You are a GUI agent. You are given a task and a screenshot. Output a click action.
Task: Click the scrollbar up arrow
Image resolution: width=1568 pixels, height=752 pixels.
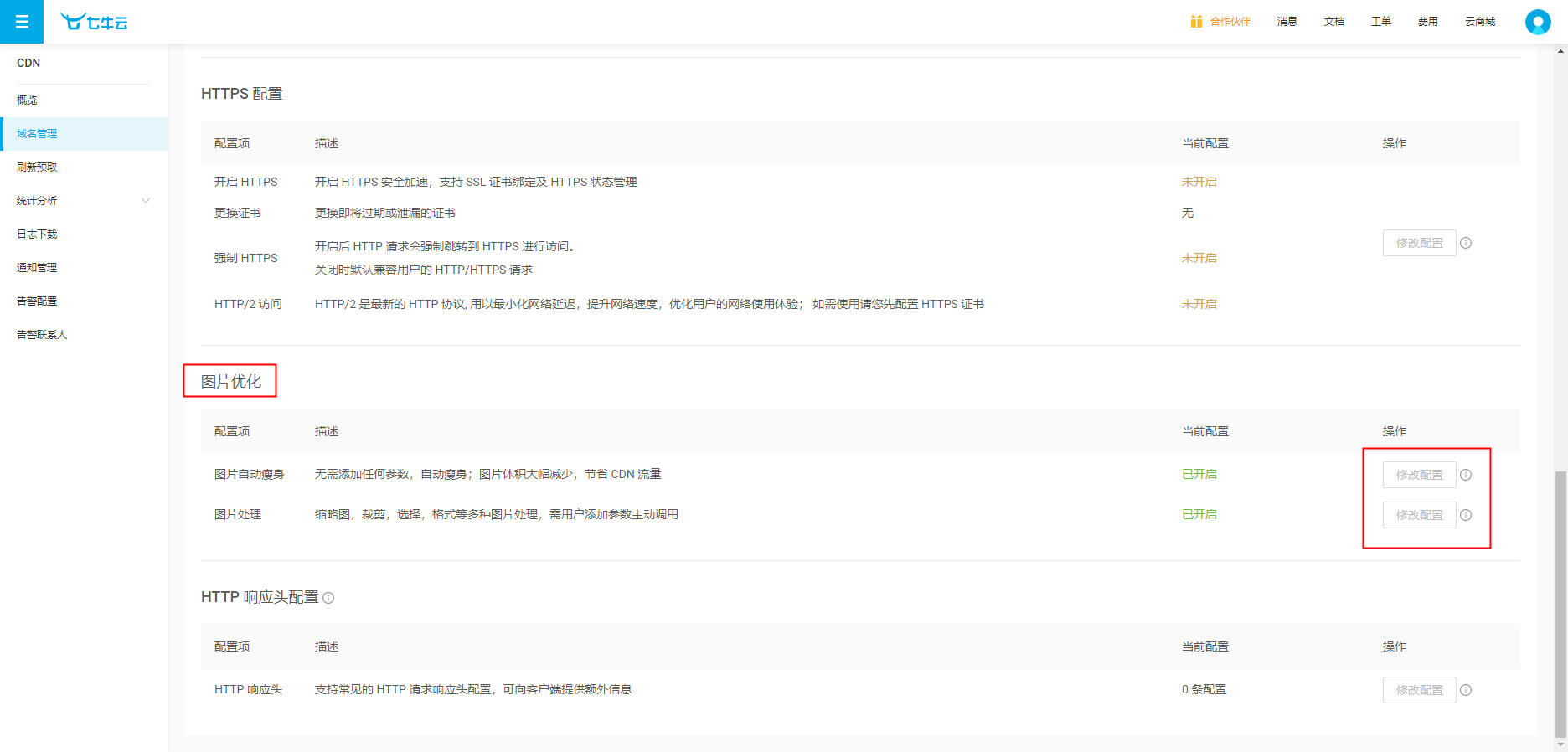coord(1560,50)
